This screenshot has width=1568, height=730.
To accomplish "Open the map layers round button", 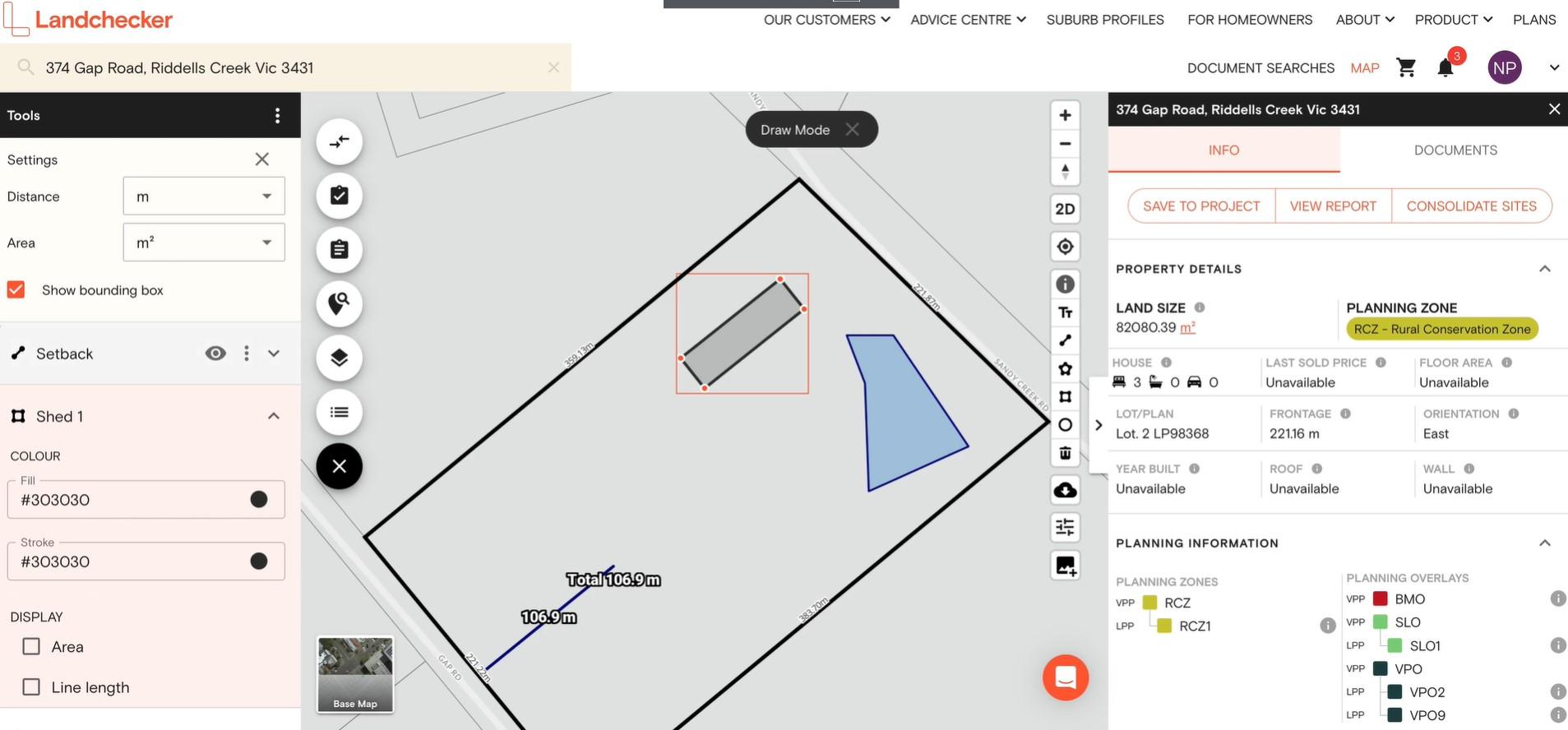I will tap(340, 358).
